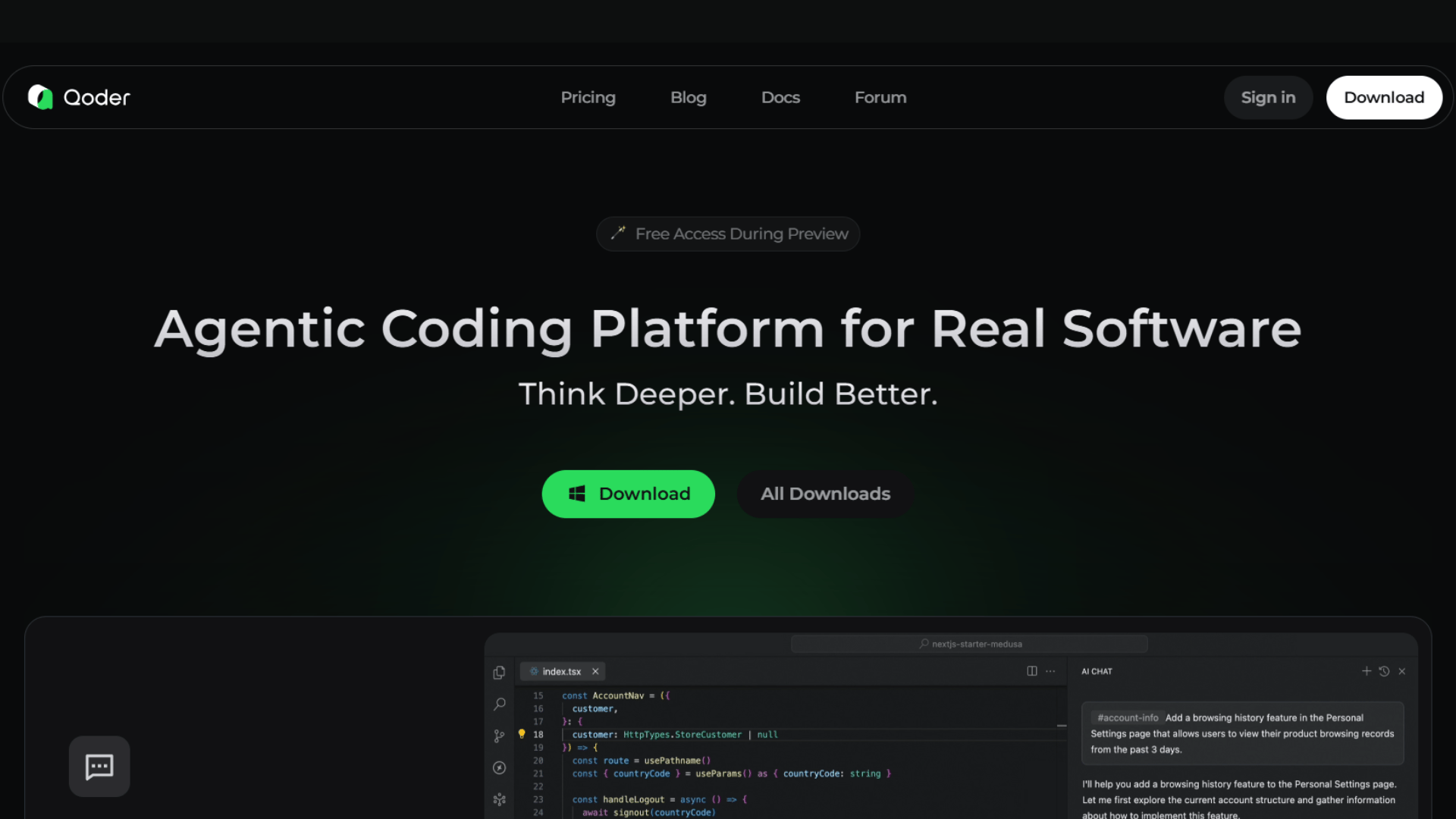Start a new AI chat with plus icon
Viewport: 1456px width, 819px height.
pyautogui.click(x=1367, y=671)
